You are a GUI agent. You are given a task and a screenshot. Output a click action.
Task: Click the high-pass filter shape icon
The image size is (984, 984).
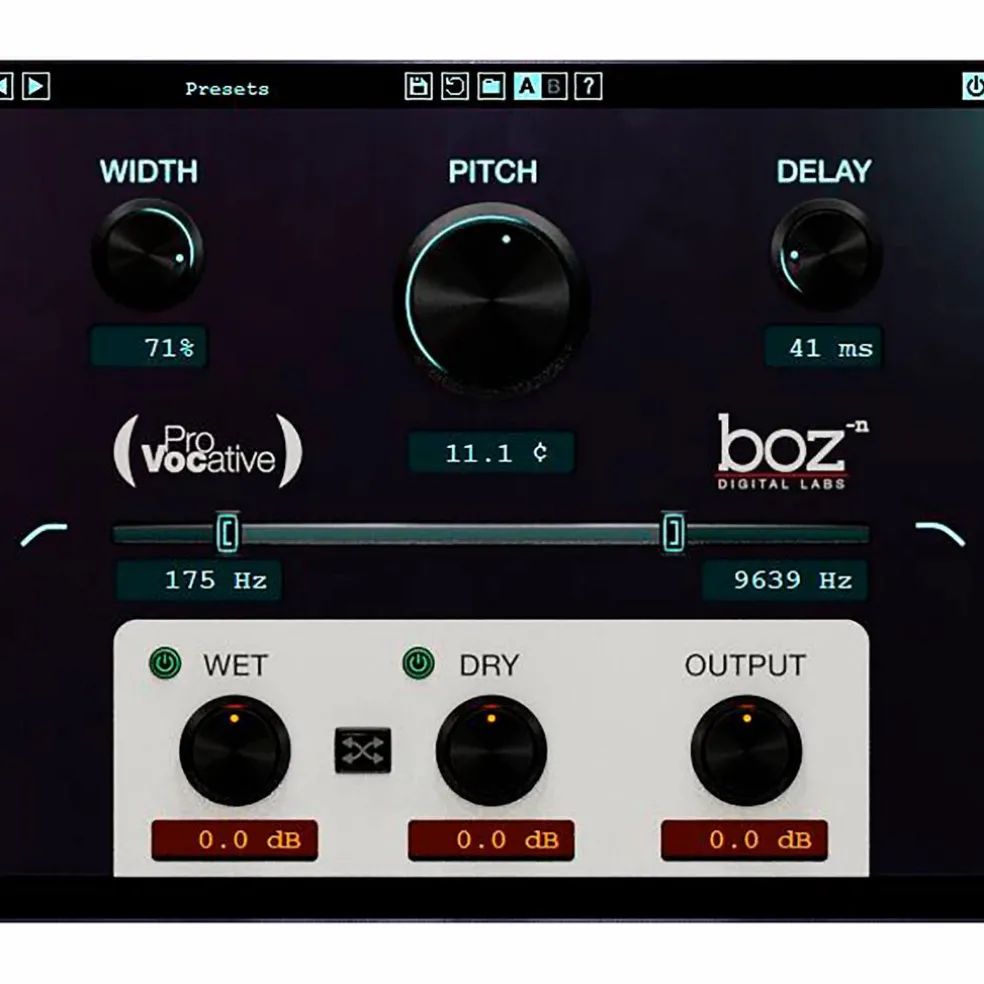point(44,534)
